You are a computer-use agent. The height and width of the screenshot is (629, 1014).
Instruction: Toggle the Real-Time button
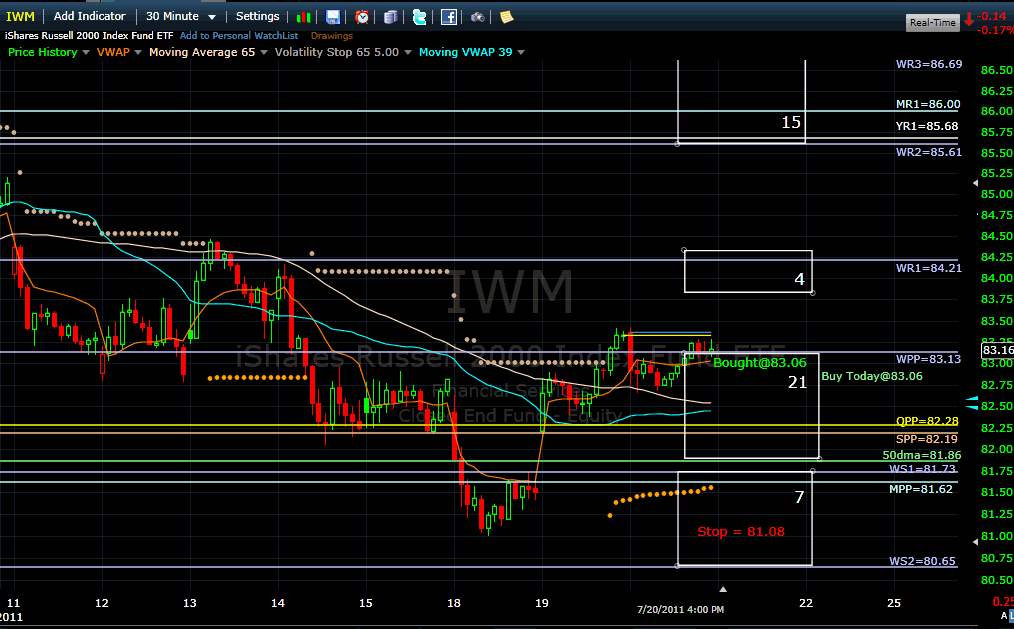coord(932,23)
